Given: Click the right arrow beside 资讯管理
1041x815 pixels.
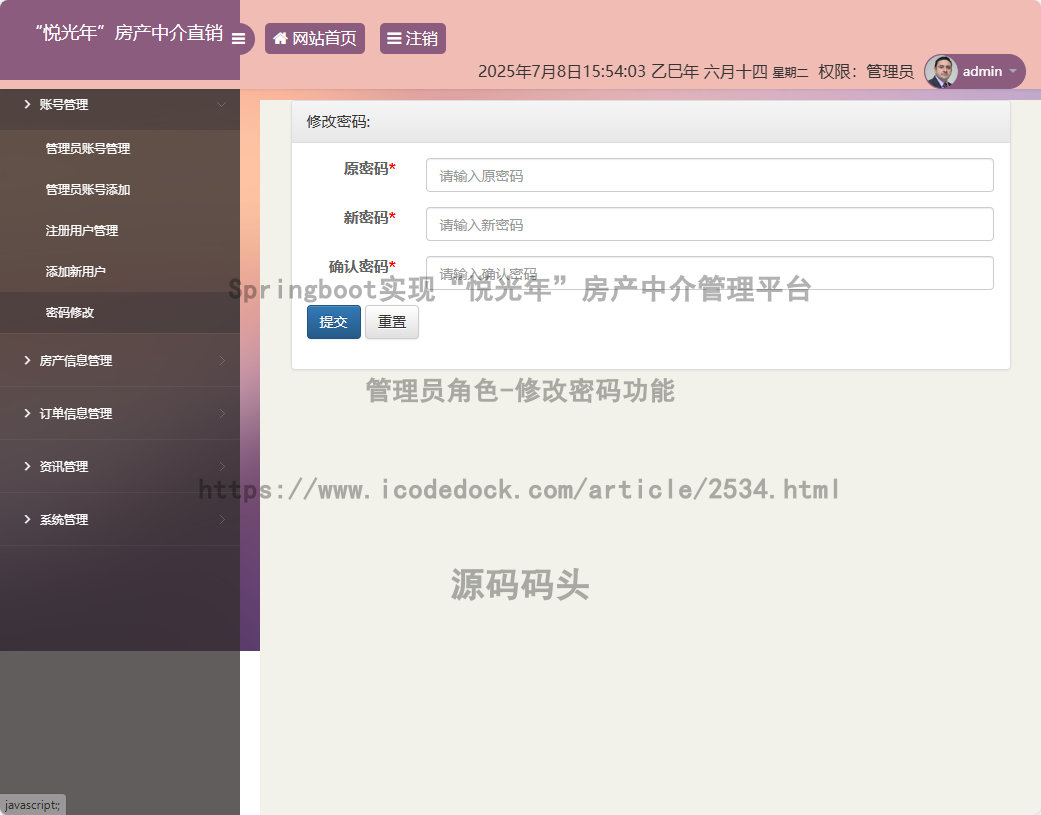Looking at the screenshot, I should point(222,467).
